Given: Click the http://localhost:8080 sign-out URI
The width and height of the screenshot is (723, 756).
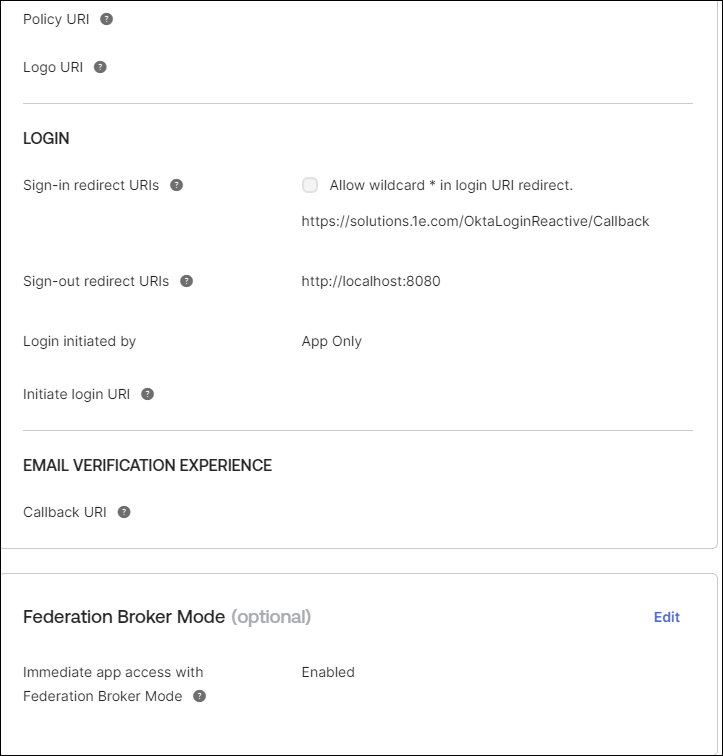Looking at the screenshot, I should point(371,281).
